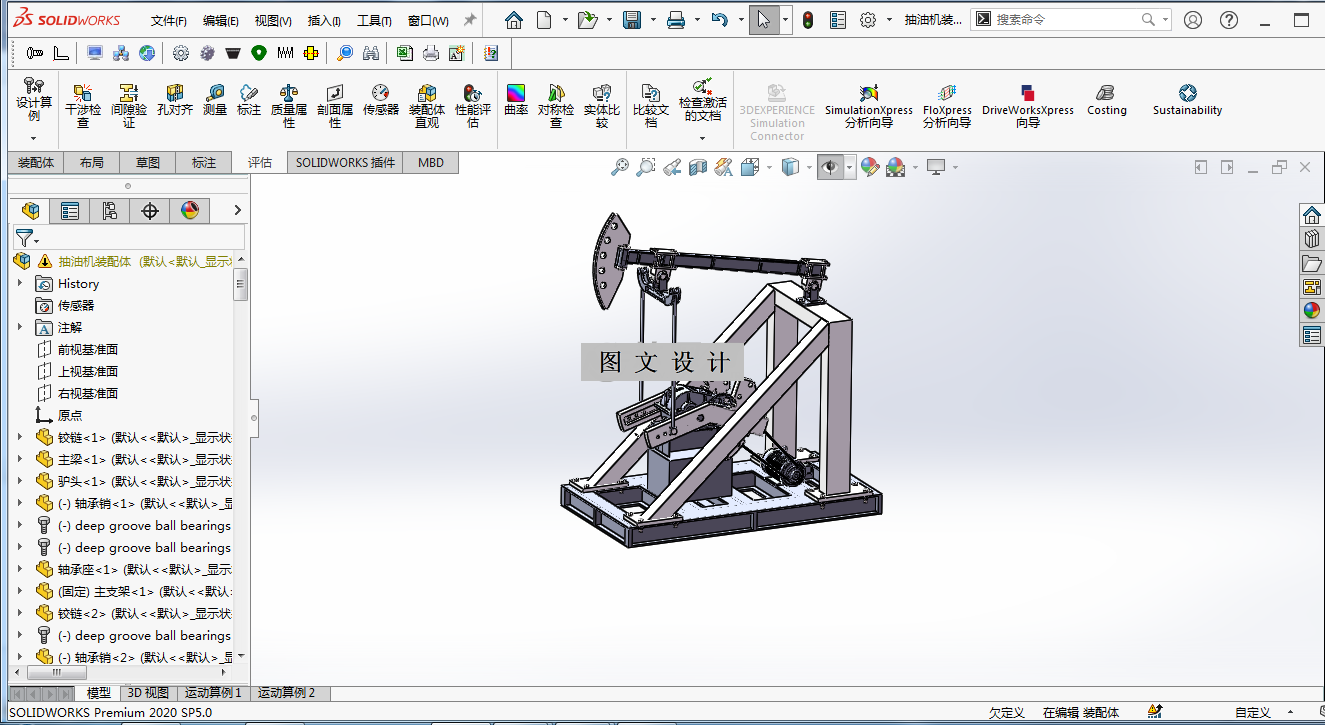Activate the 测量 measure tool
This screenshot has width=1325, height=725.
(215, 100)
